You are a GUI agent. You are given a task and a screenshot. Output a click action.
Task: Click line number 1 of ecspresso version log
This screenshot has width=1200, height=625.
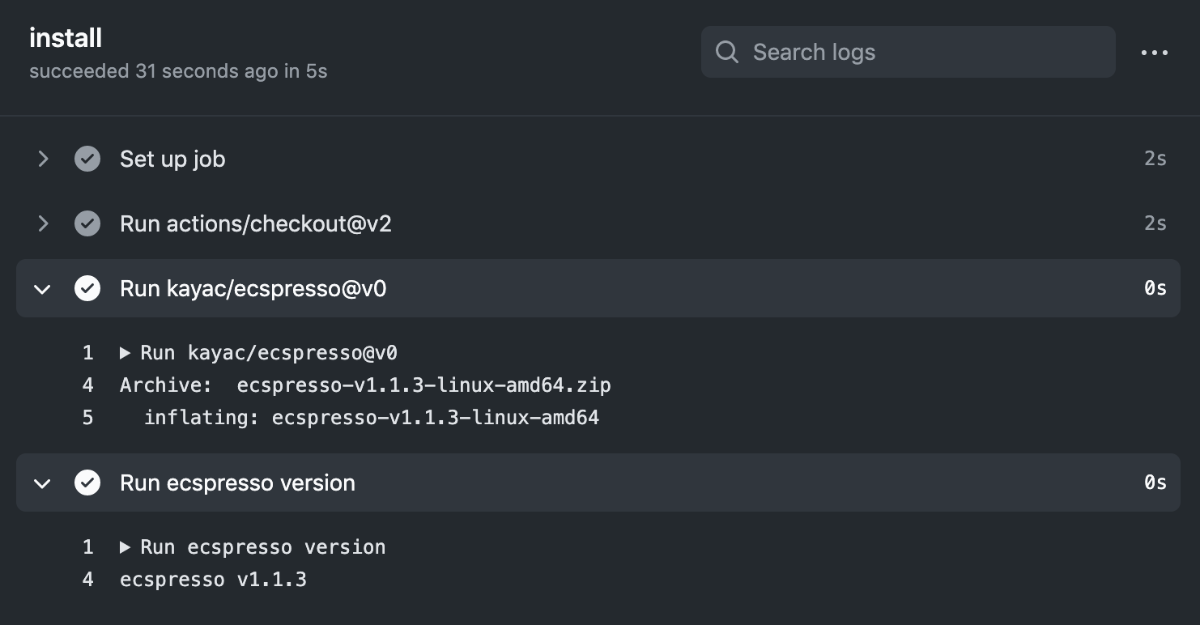[88, 547]
